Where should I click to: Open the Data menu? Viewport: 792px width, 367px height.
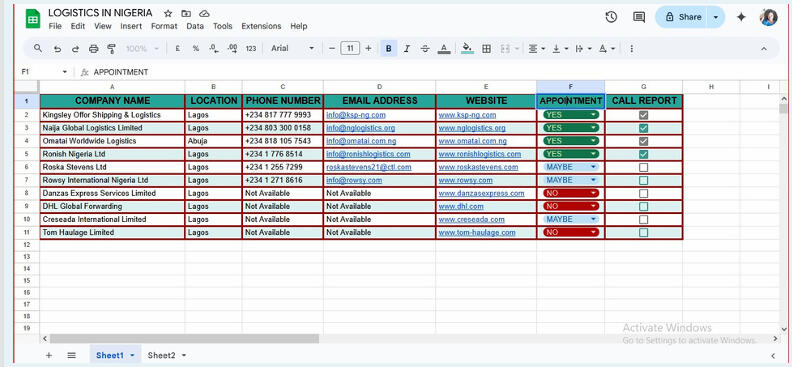point(195,26)
